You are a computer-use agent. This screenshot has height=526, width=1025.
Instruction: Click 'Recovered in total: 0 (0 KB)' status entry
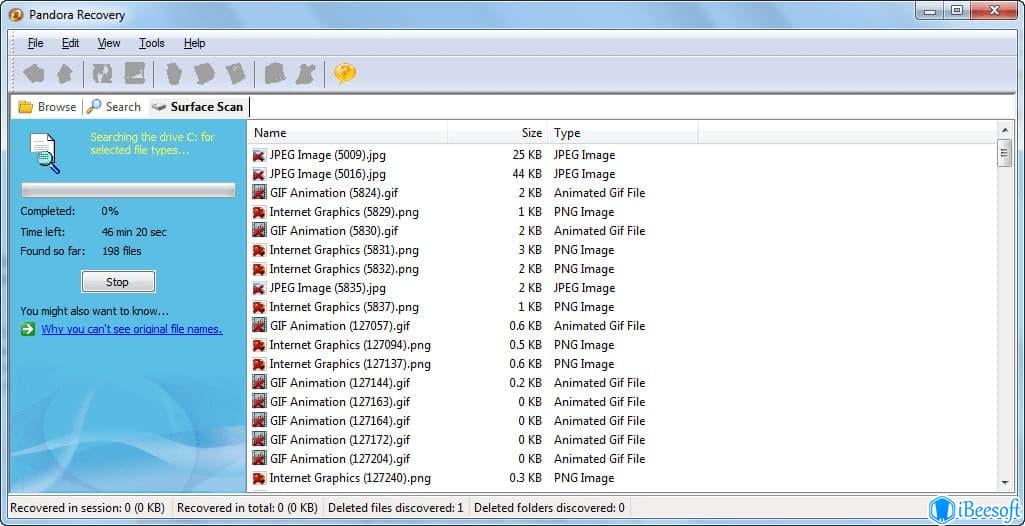click(247, 508)
